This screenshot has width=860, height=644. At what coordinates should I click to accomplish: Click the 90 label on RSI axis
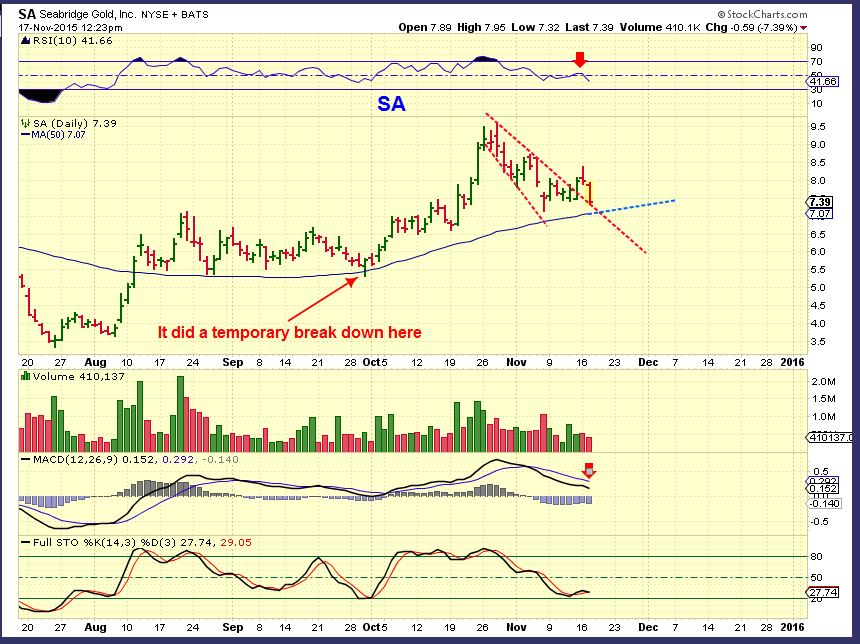point(817,48)
